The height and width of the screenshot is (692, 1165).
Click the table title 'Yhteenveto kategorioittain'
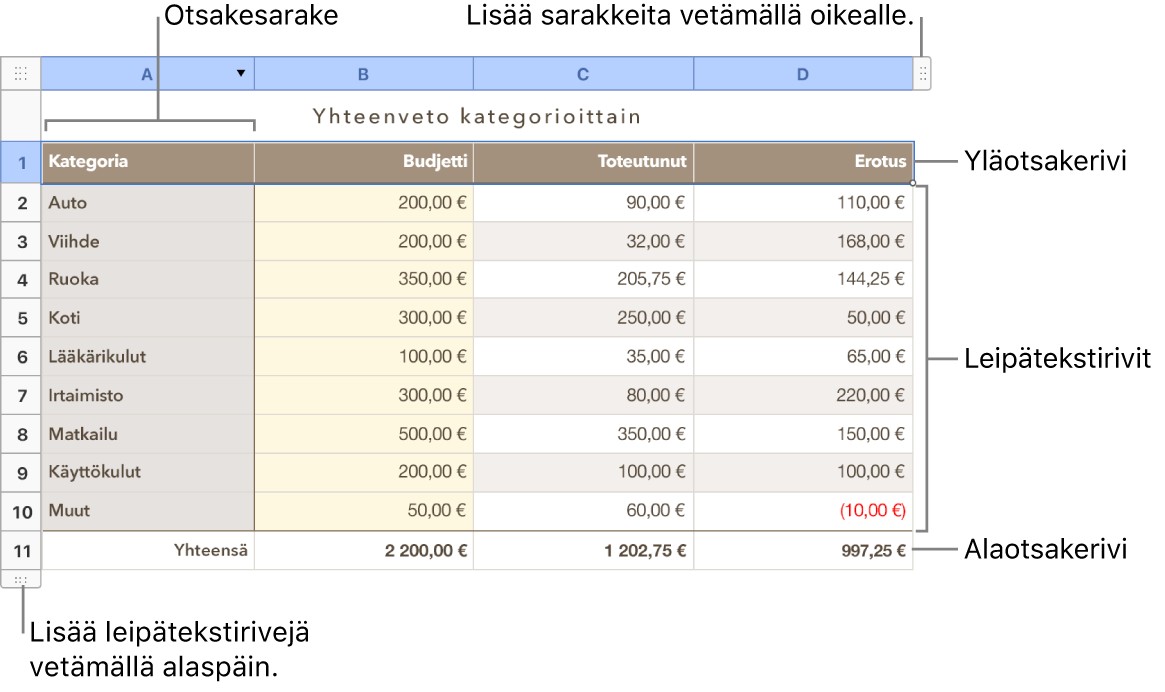(x=477, y=117)
